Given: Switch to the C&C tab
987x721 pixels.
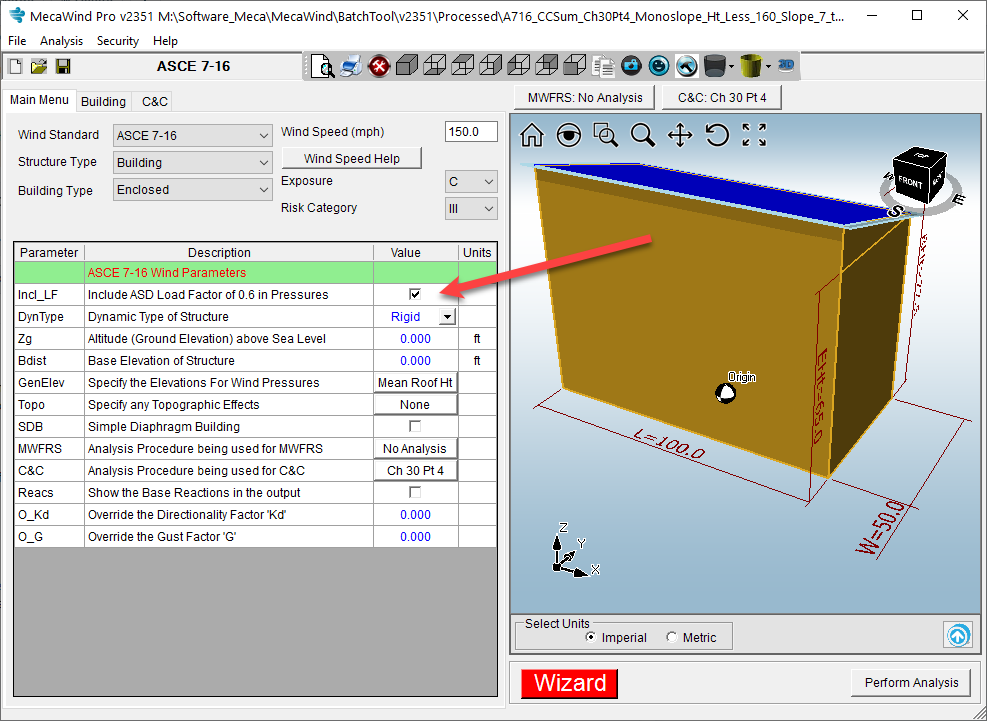Looking at the screenshot, I should (154, 101).
